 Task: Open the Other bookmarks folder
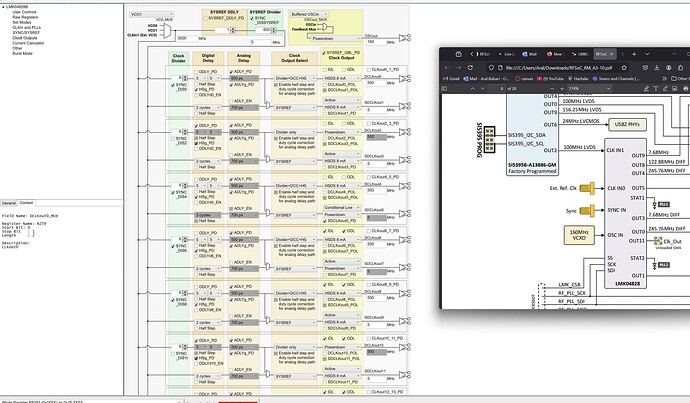pyautogui.click(x=680, y=78)
